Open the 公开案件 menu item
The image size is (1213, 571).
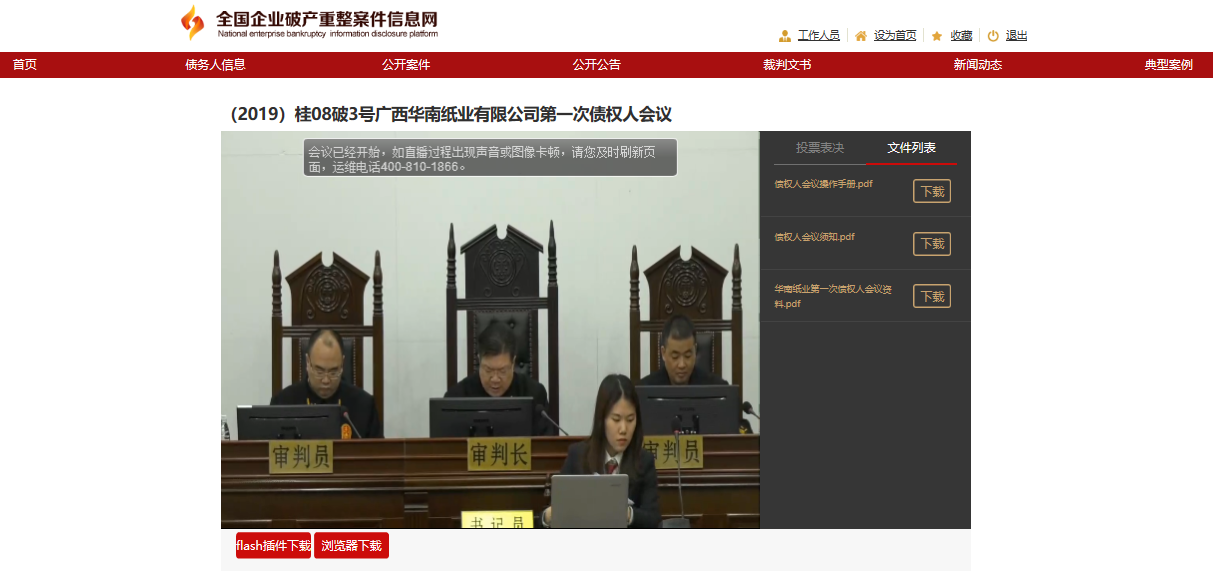[406, 65]
